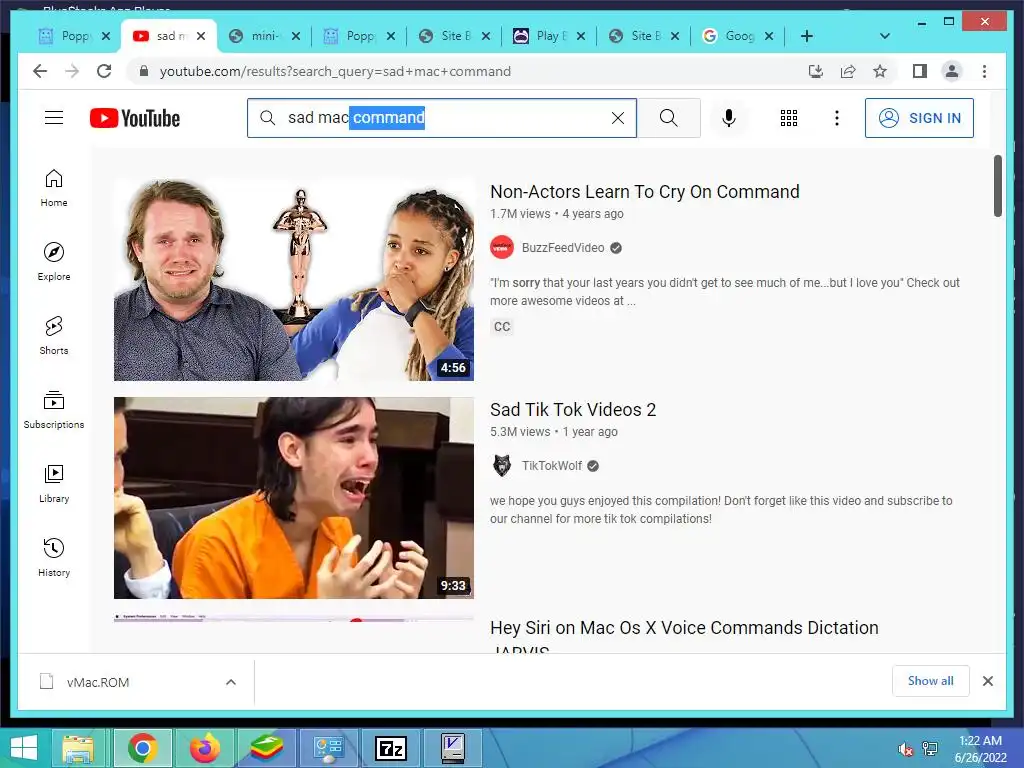Click the magnifier search button

[x=668, y=118]
